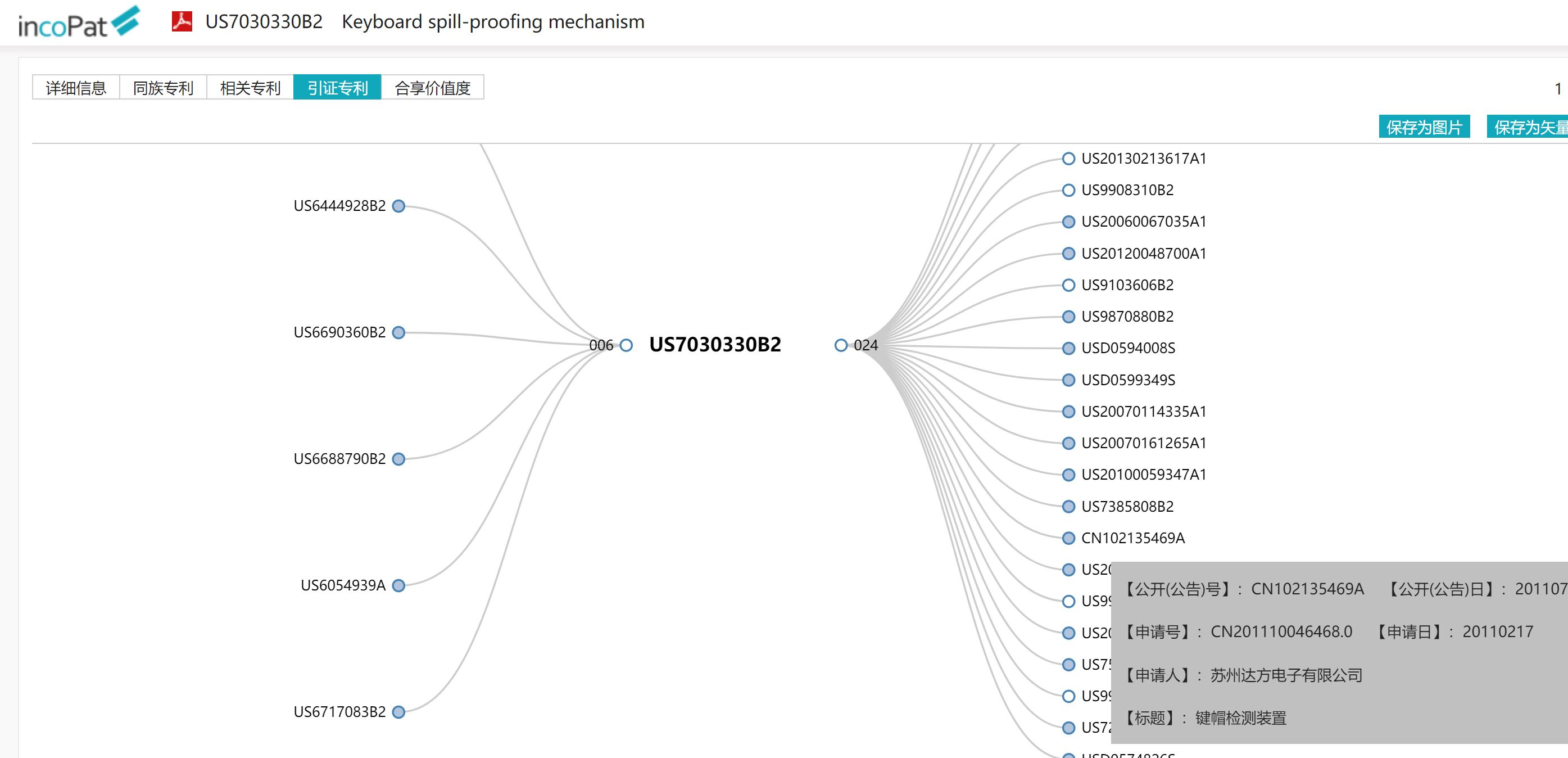
Task: Click the incoPat logo
Action: 79,22
